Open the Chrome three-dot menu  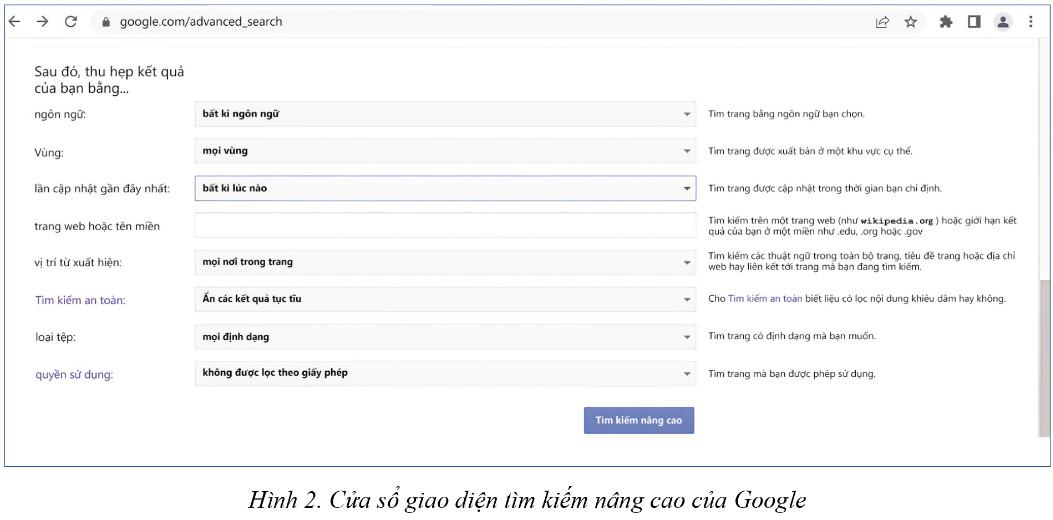[1031, 22]
